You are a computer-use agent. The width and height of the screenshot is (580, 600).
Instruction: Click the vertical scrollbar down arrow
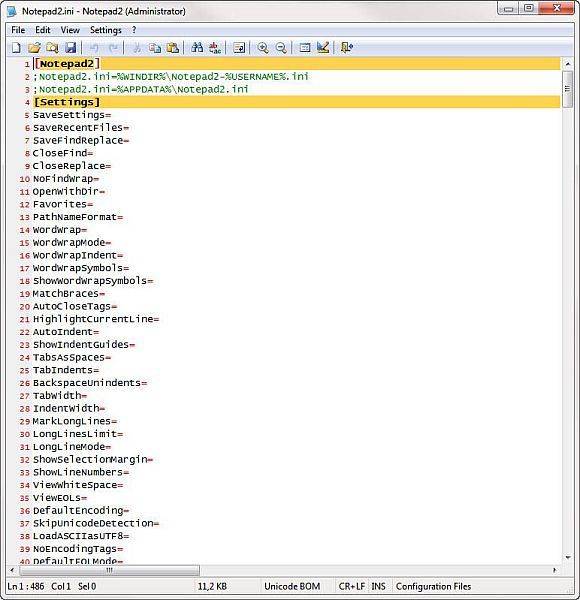point(568,558)
